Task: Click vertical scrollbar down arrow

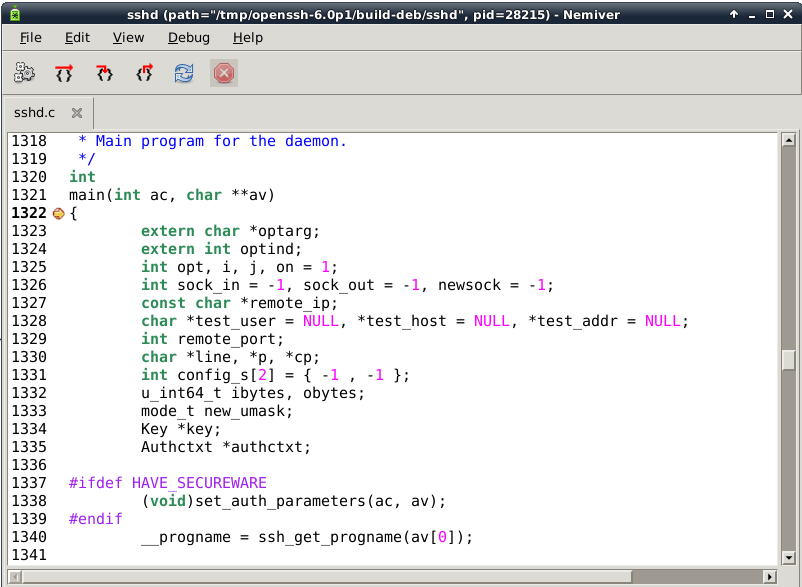Action: pyautogui.click(x=788, y=557)
